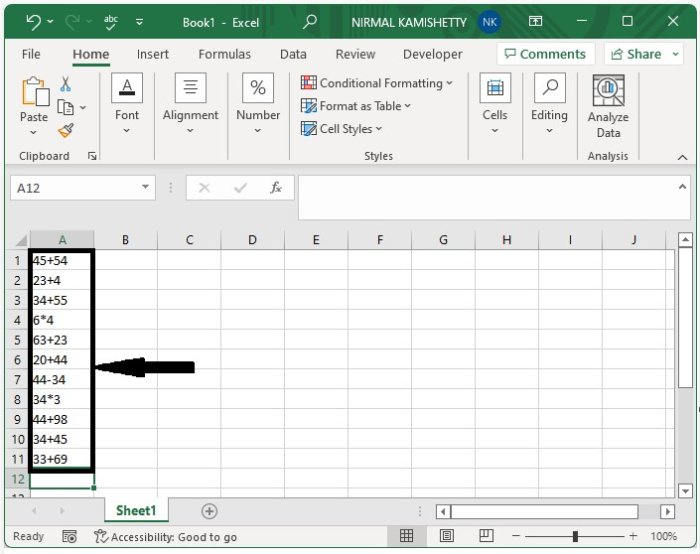Open Conditional Formatting menu
Image resolution: width=700 pixels, height=554 pixels.
[x=377, y=83]
